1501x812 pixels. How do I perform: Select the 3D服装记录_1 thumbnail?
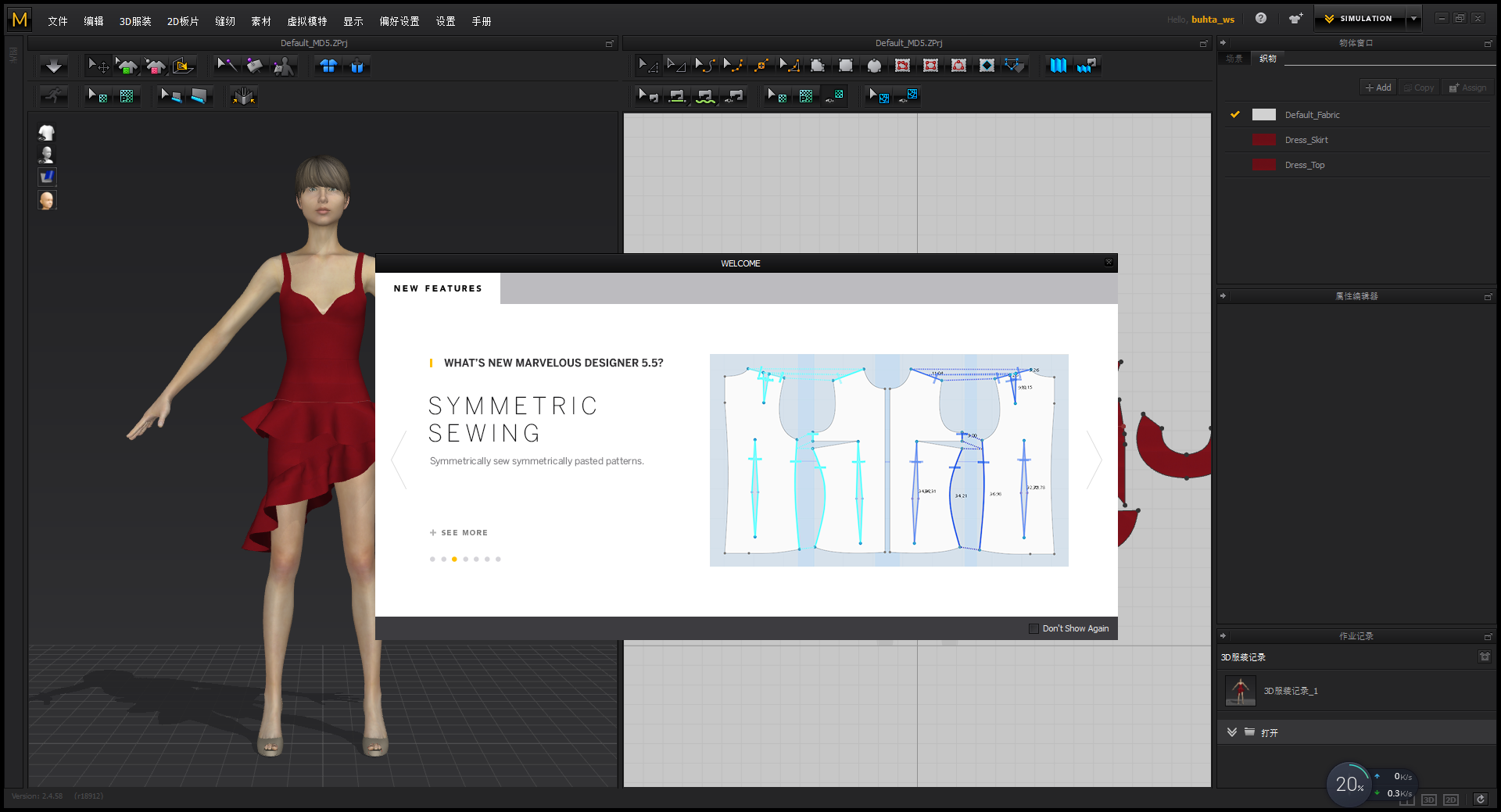(1241, 691)
